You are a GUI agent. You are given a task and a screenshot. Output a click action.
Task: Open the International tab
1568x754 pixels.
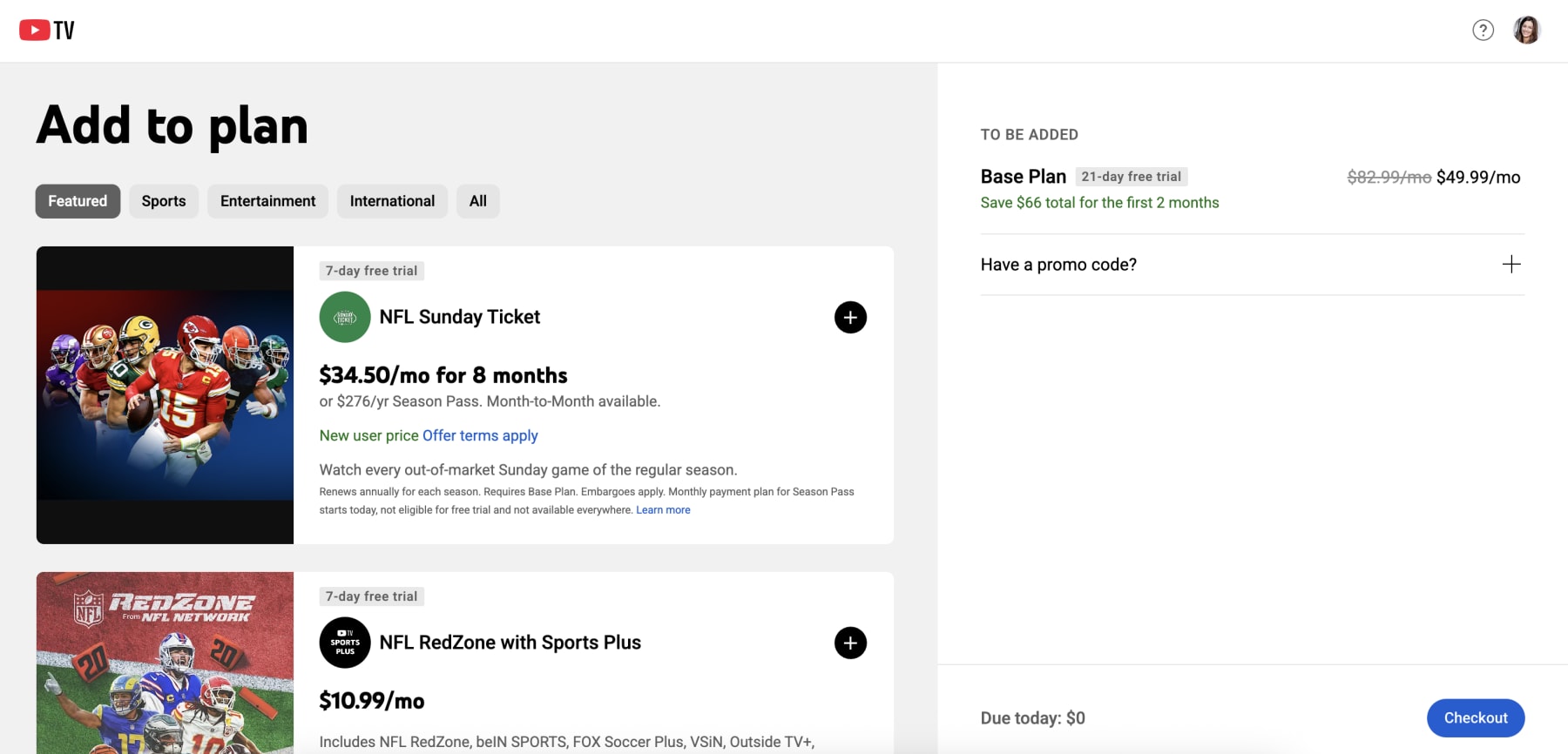coord(392,201)
